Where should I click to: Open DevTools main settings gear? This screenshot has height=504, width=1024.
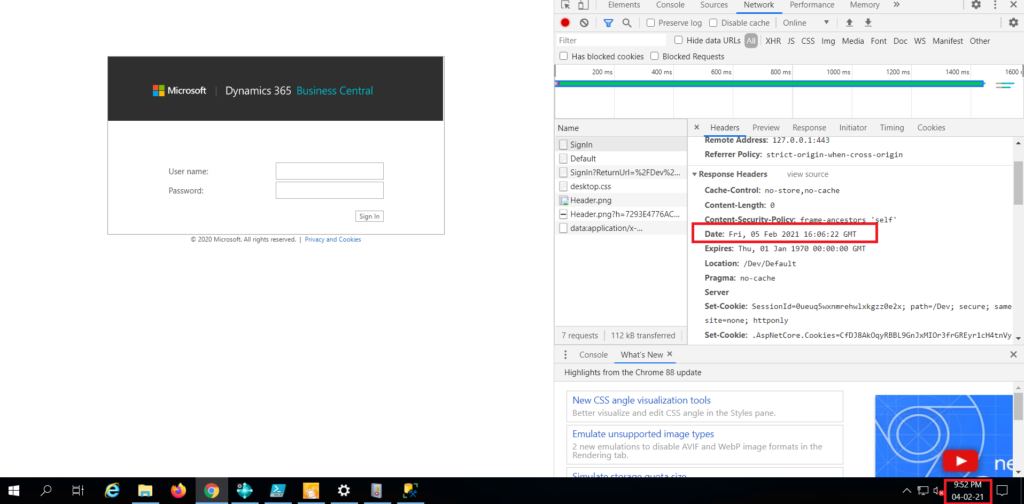976,5
